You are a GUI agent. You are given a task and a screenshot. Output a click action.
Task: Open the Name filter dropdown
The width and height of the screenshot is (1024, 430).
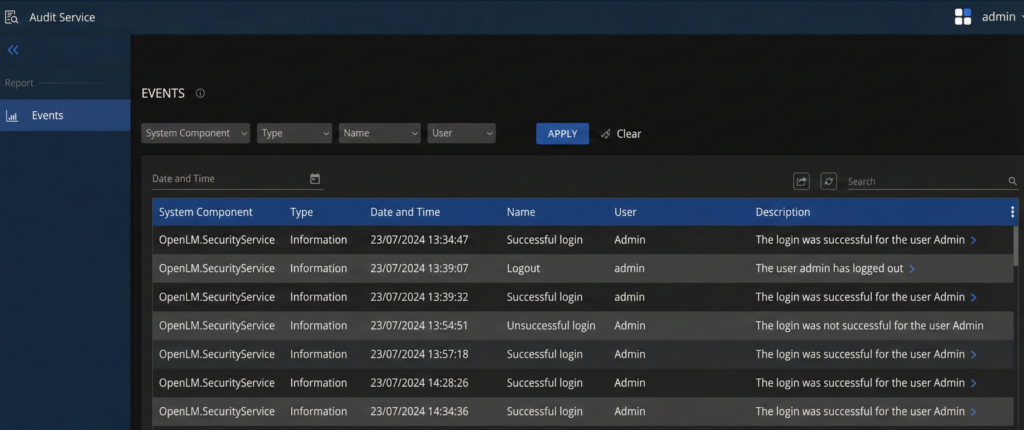point(379,133)
